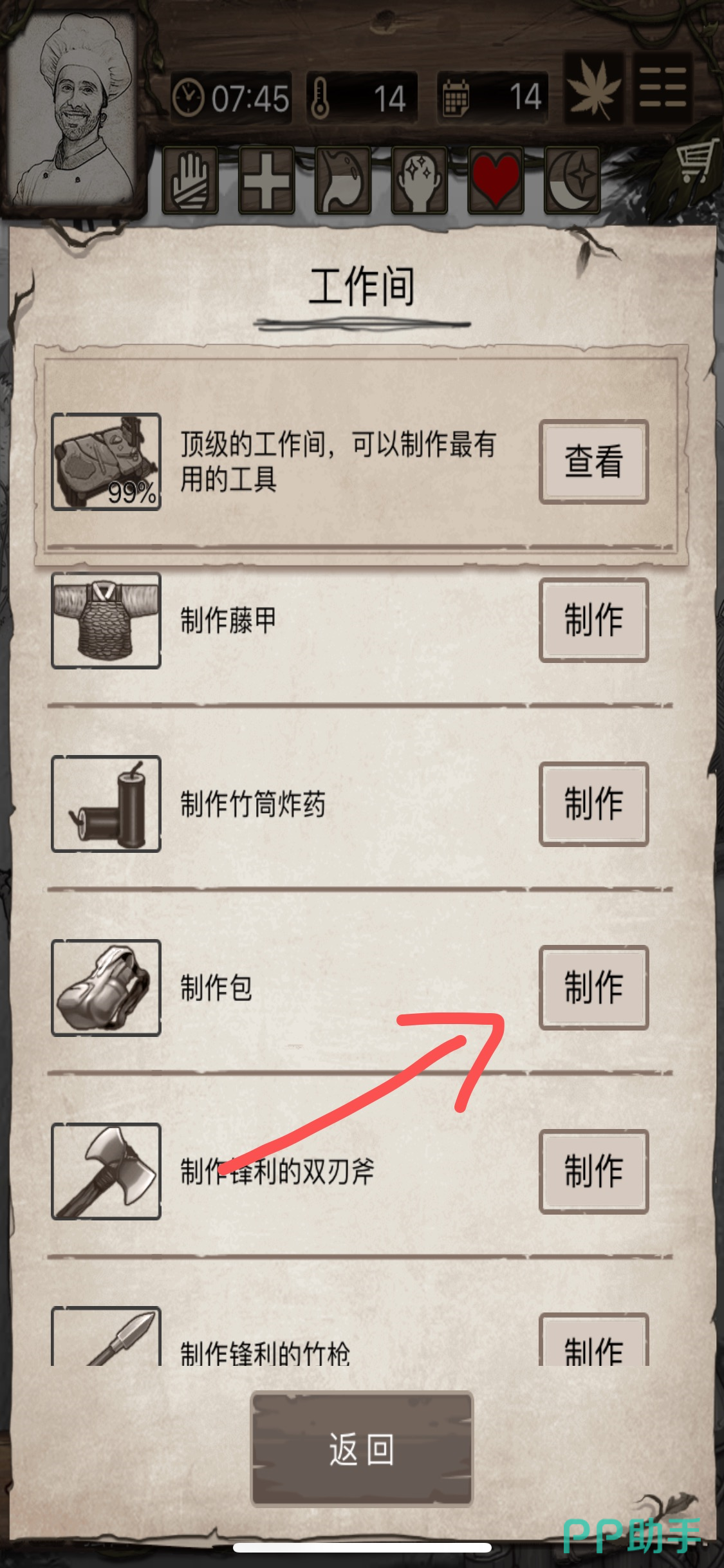Tap the workbench thumbnail showing 99%
724x1568 pixels.
[106, 462]
